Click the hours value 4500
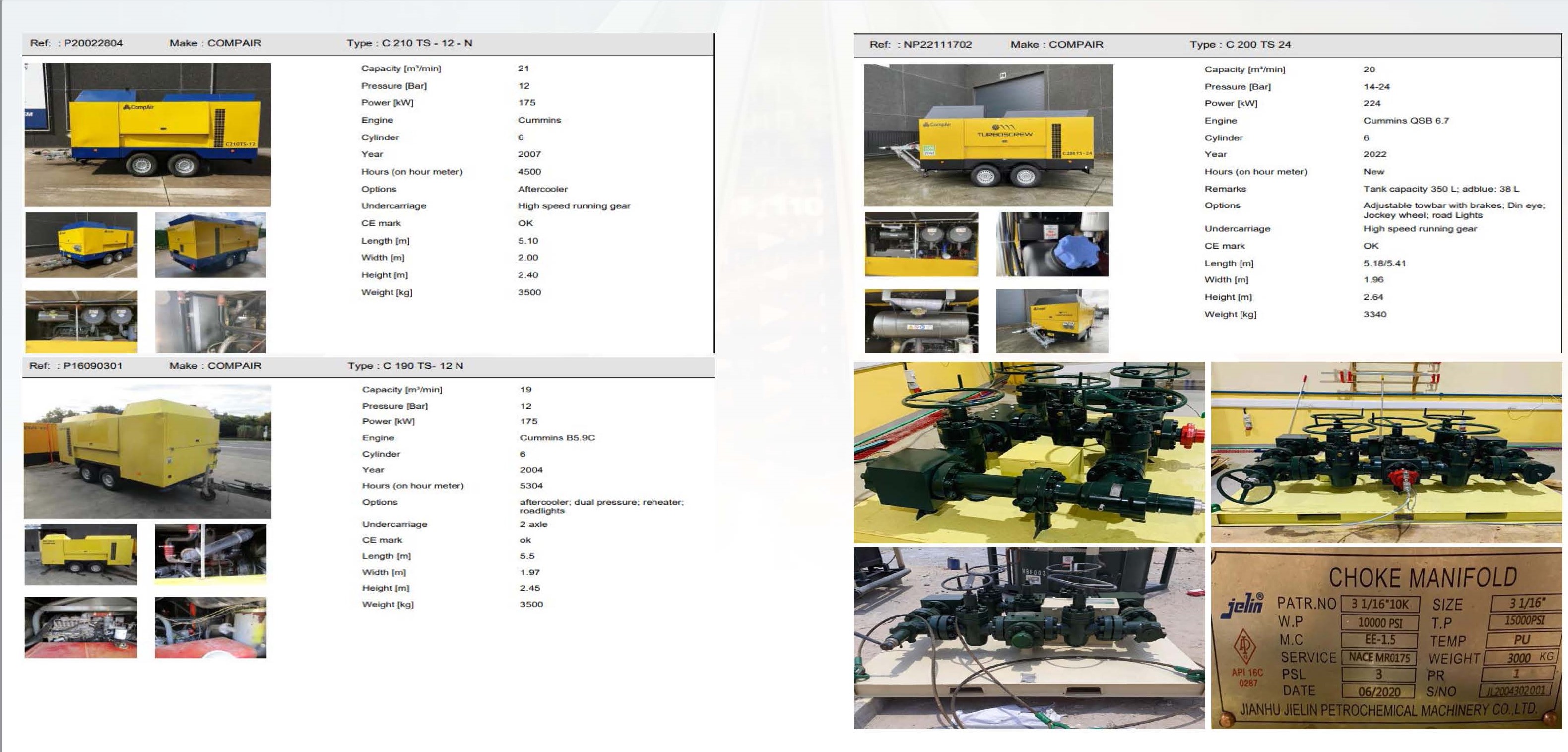The image size is (1568, 752). [529, 172]
